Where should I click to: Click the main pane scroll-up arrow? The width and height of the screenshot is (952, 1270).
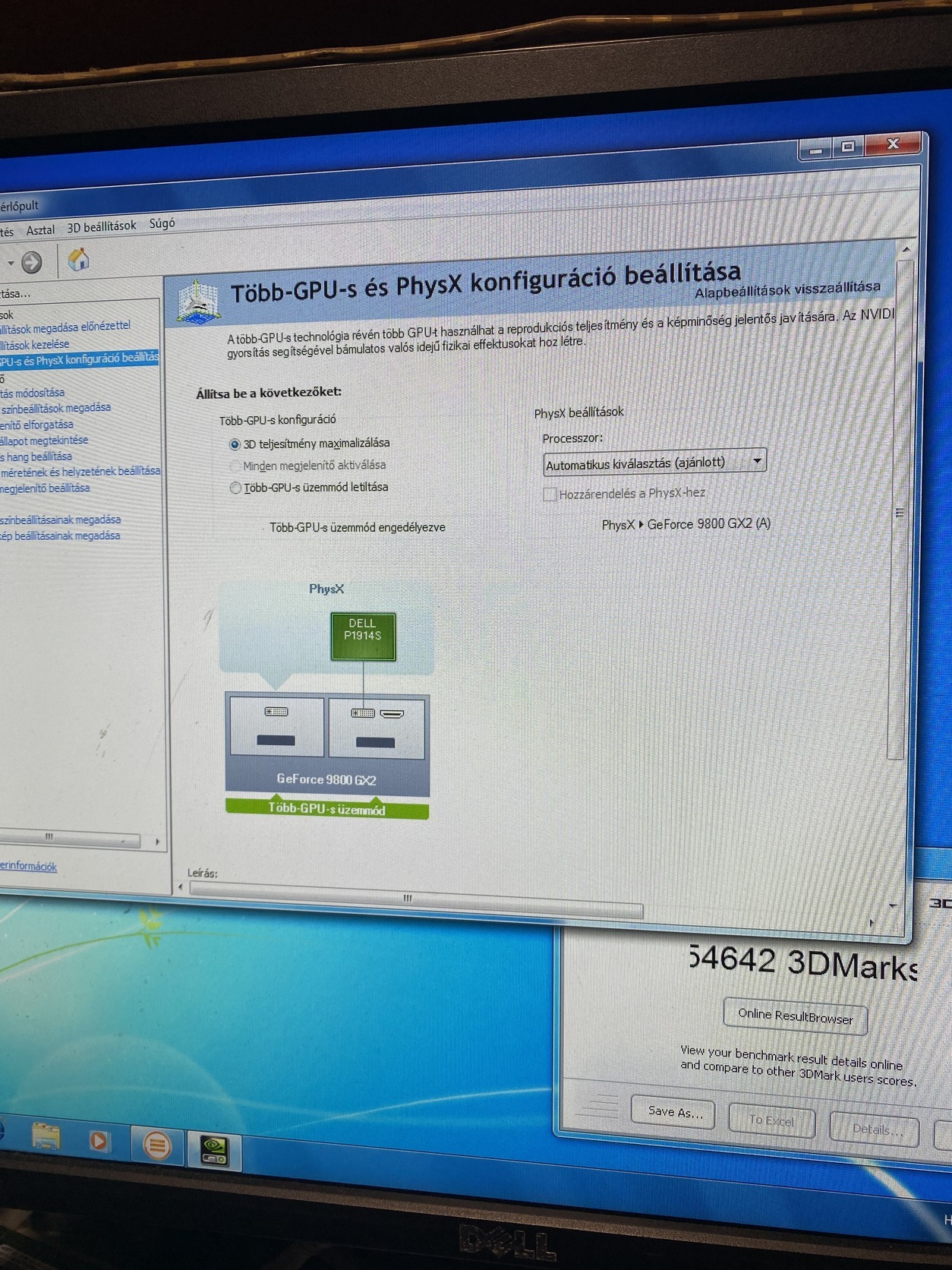(x=906, y=249)
